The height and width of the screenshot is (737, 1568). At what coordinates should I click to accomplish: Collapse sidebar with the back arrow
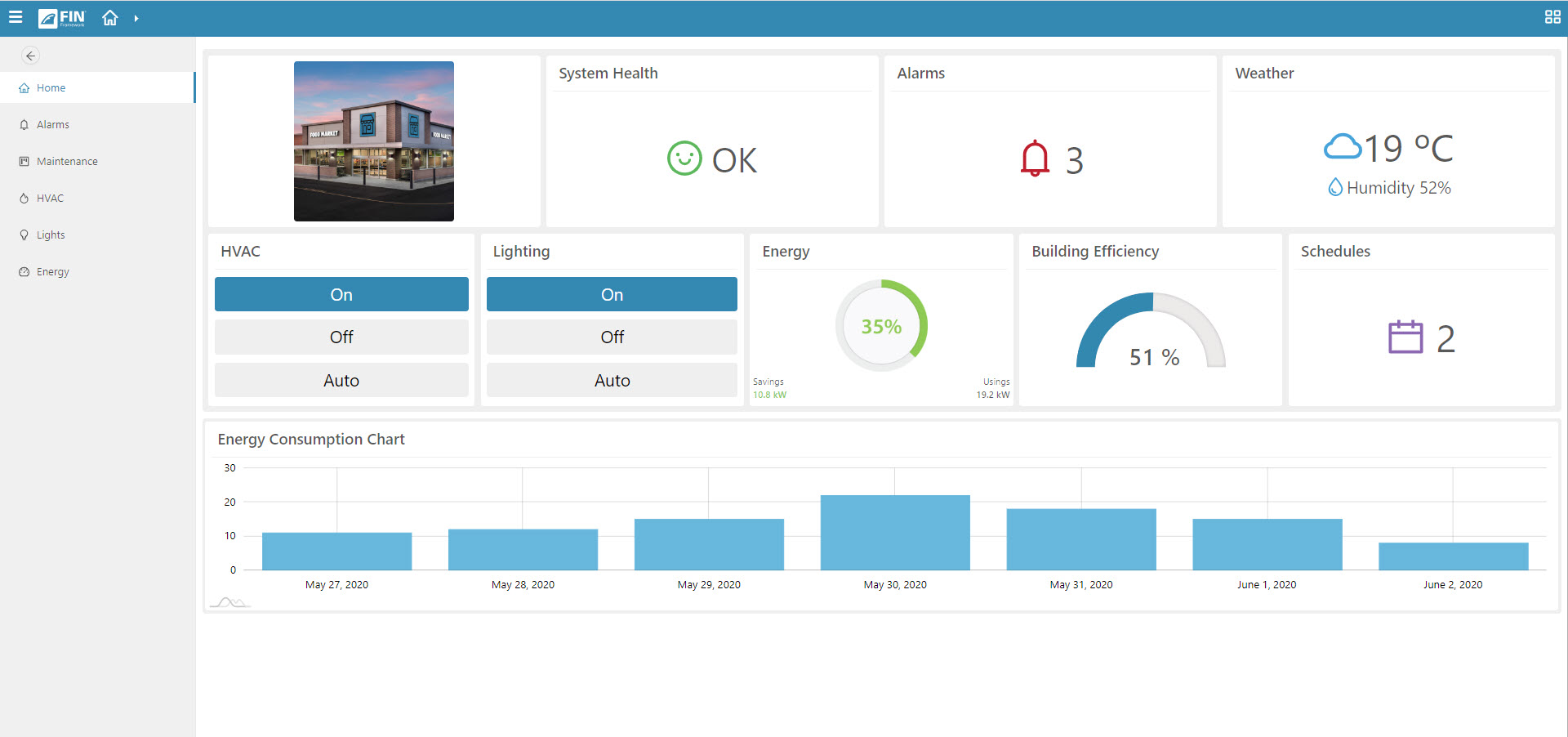click(30, 56)
